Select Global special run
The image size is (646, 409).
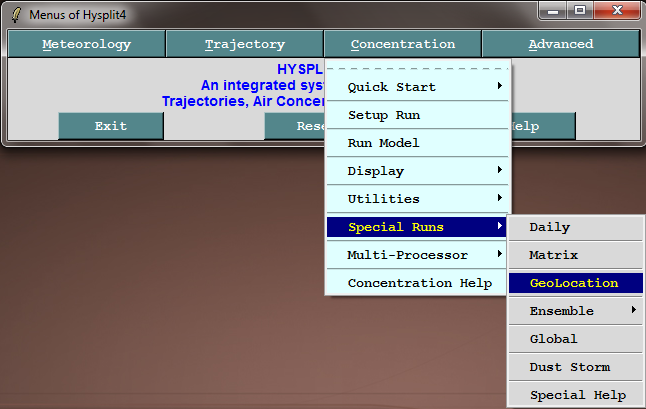click(576, 339)
